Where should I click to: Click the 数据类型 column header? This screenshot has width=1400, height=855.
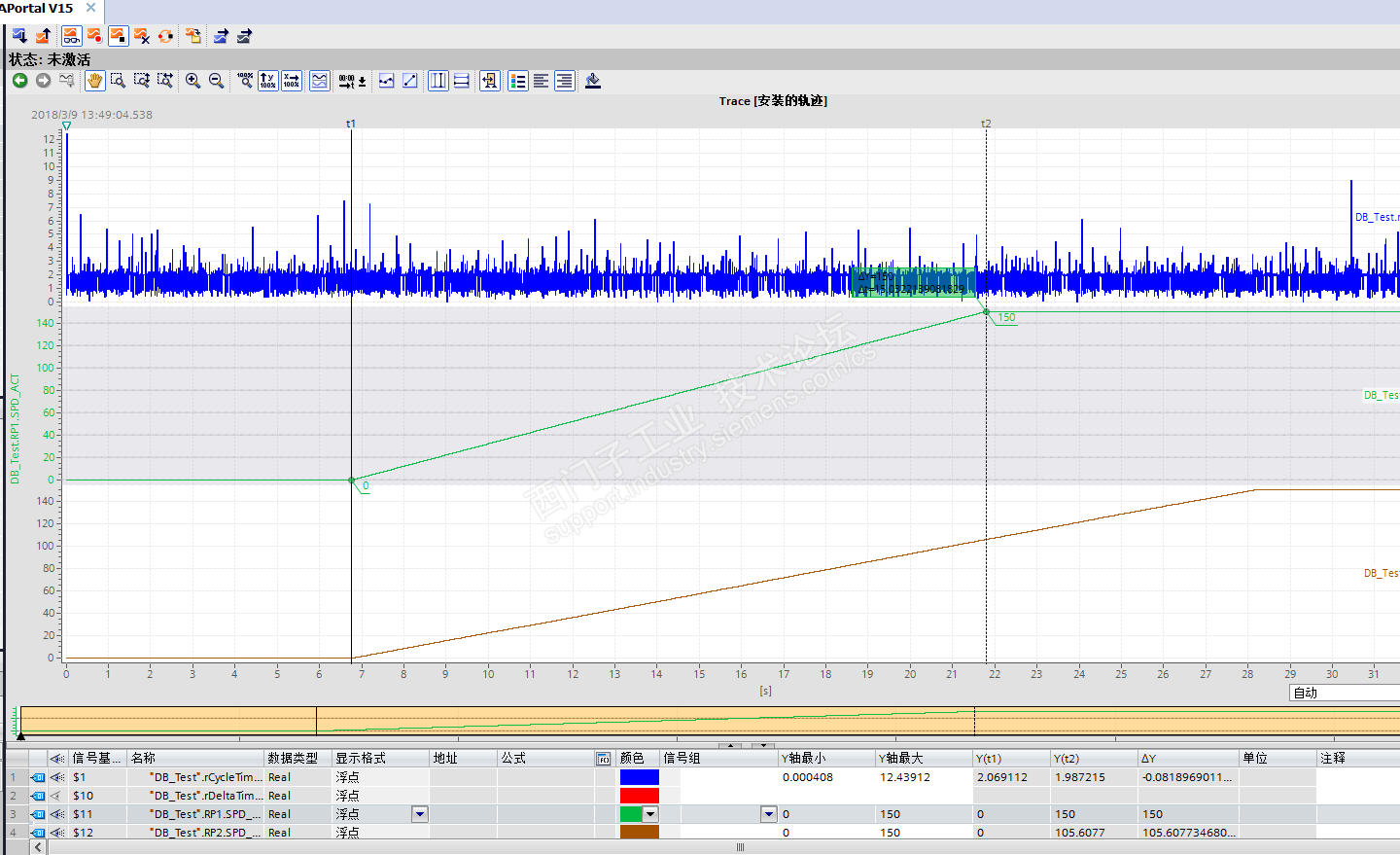pos(297,758)
